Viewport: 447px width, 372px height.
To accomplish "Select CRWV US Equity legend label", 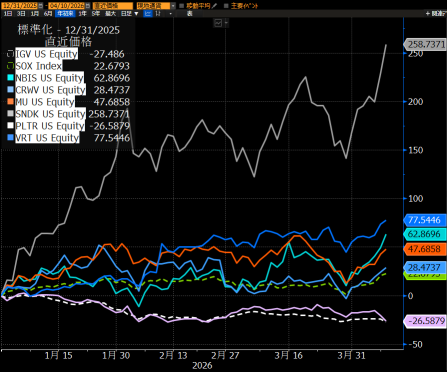I will [x=50, y=90].
